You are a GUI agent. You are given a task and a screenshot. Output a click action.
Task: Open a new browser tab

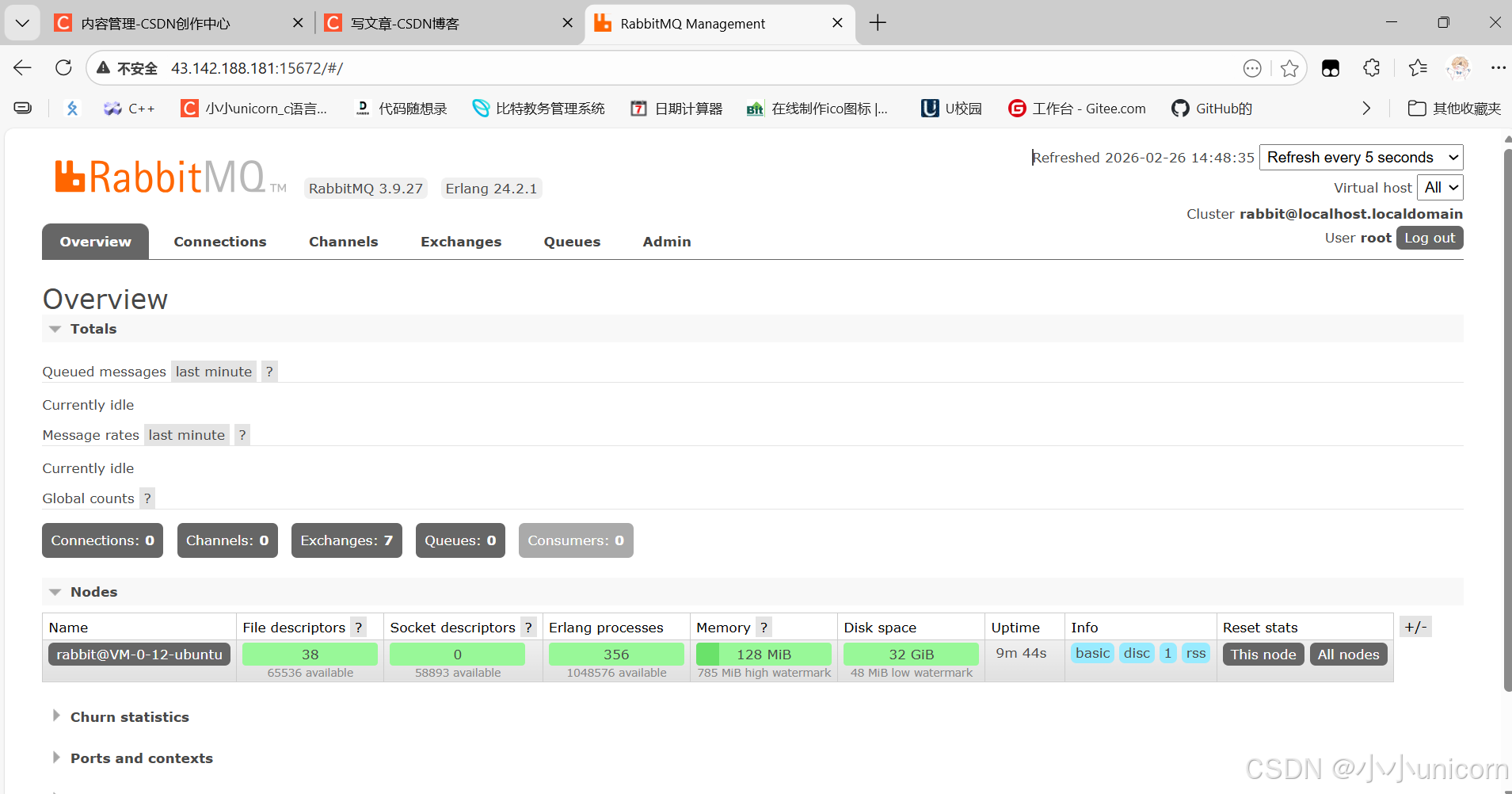[x=878, y=23]
